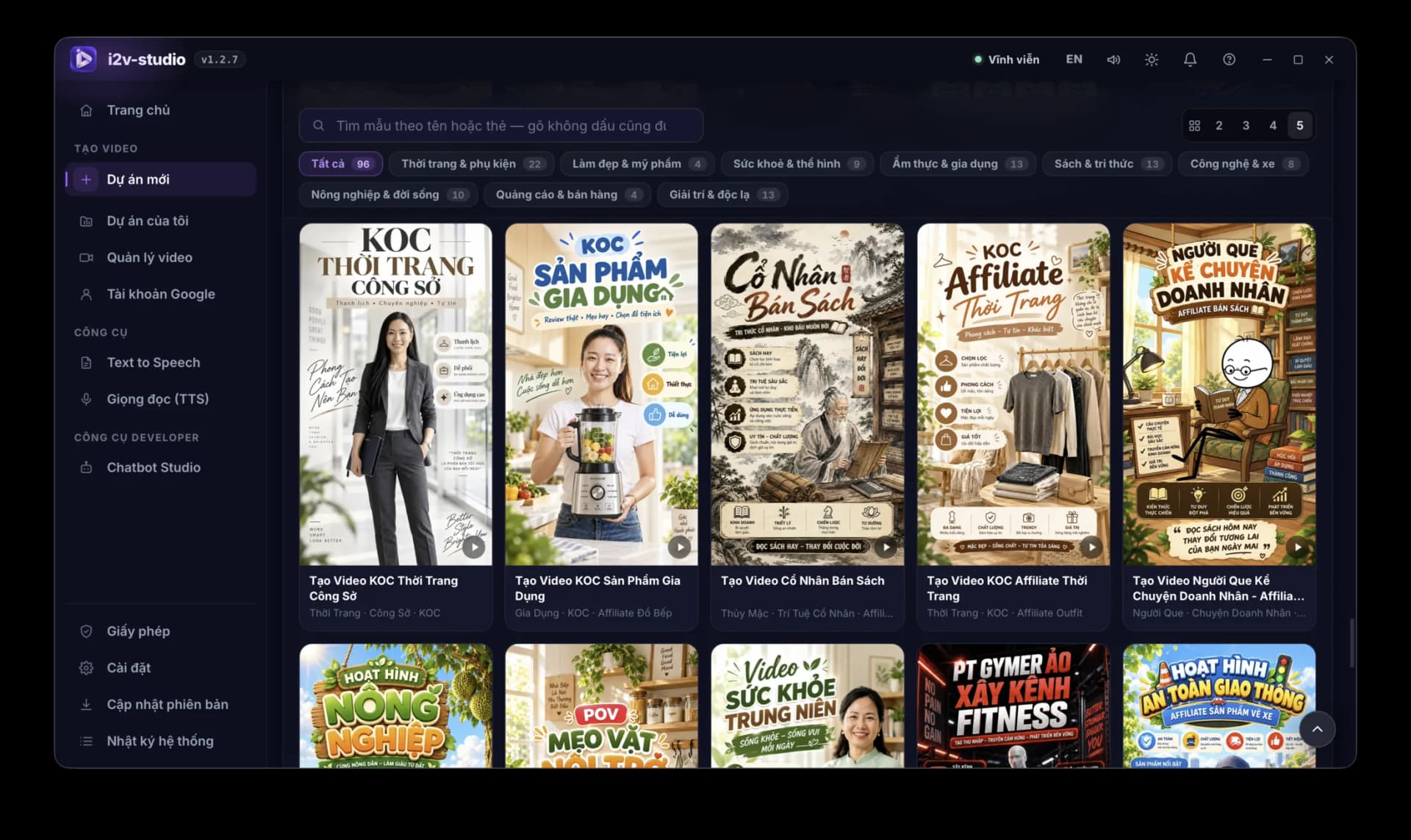Open the help question mark icon
Image resolution: width=1411 pixels, height=840 pixels.
pyautogui.click(x=1229, y=60)
